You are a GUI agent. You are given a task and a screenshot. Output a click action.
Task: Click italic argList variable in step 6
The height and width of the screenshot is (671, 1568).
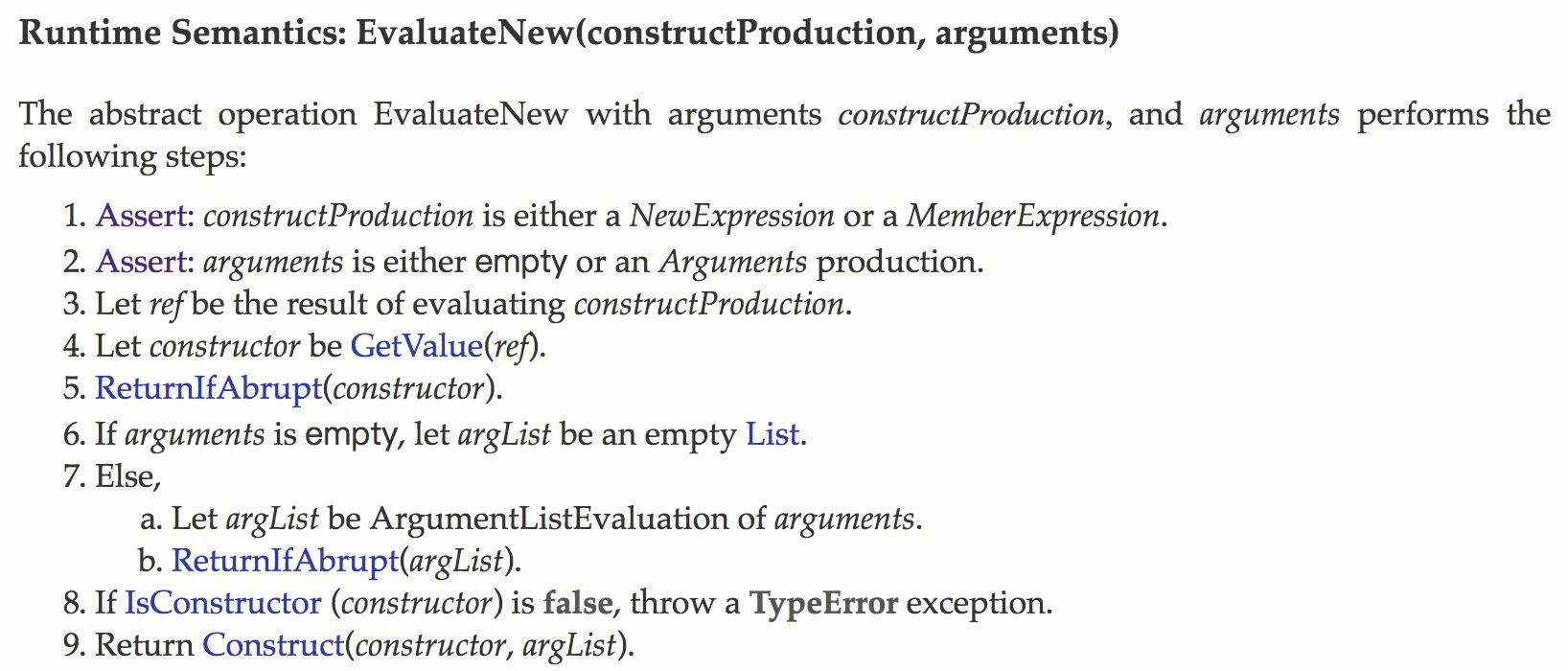pyautogui.click(x=504, y=434)
